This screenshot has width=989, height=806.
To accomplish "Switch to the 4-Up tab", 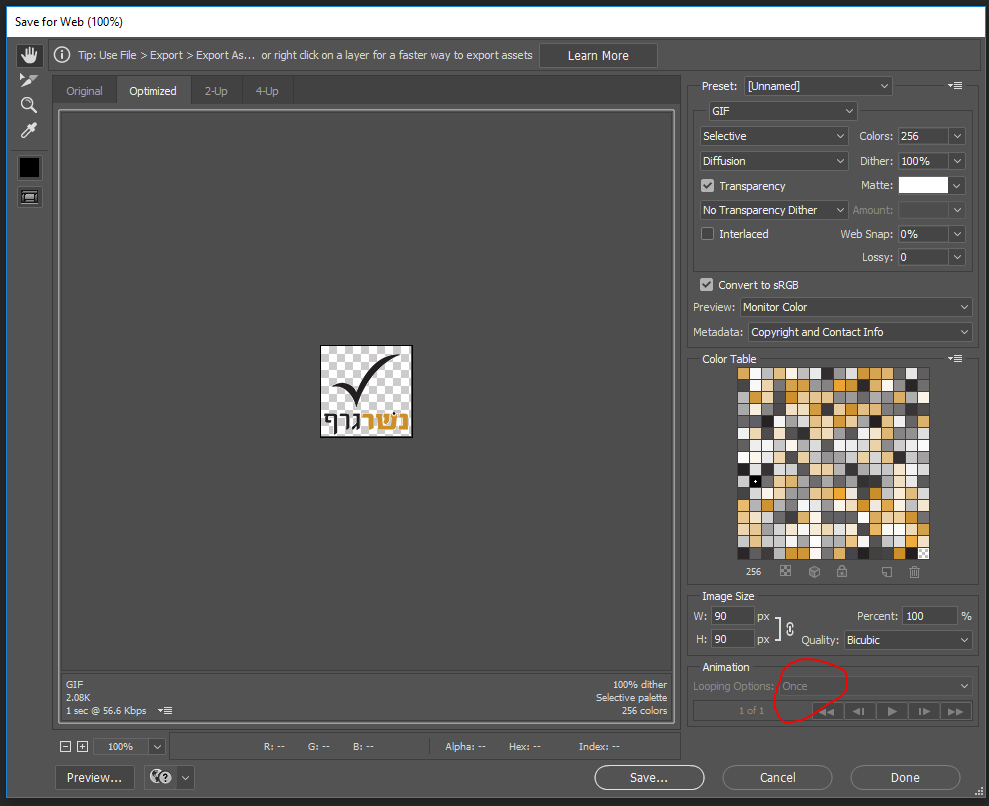I will 267,91.
